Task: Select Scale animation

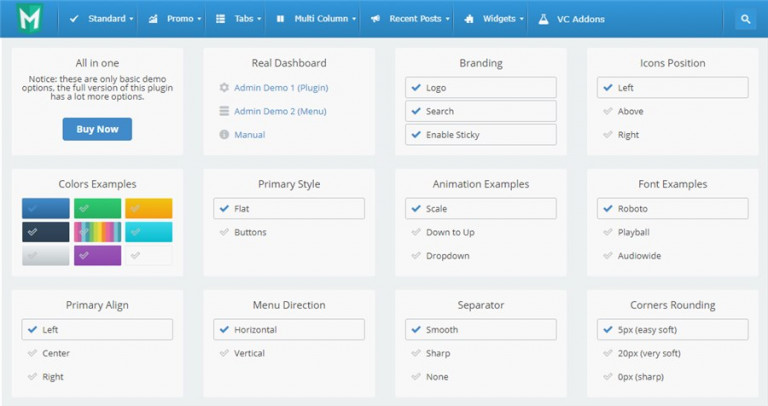Action: (480, 208)
